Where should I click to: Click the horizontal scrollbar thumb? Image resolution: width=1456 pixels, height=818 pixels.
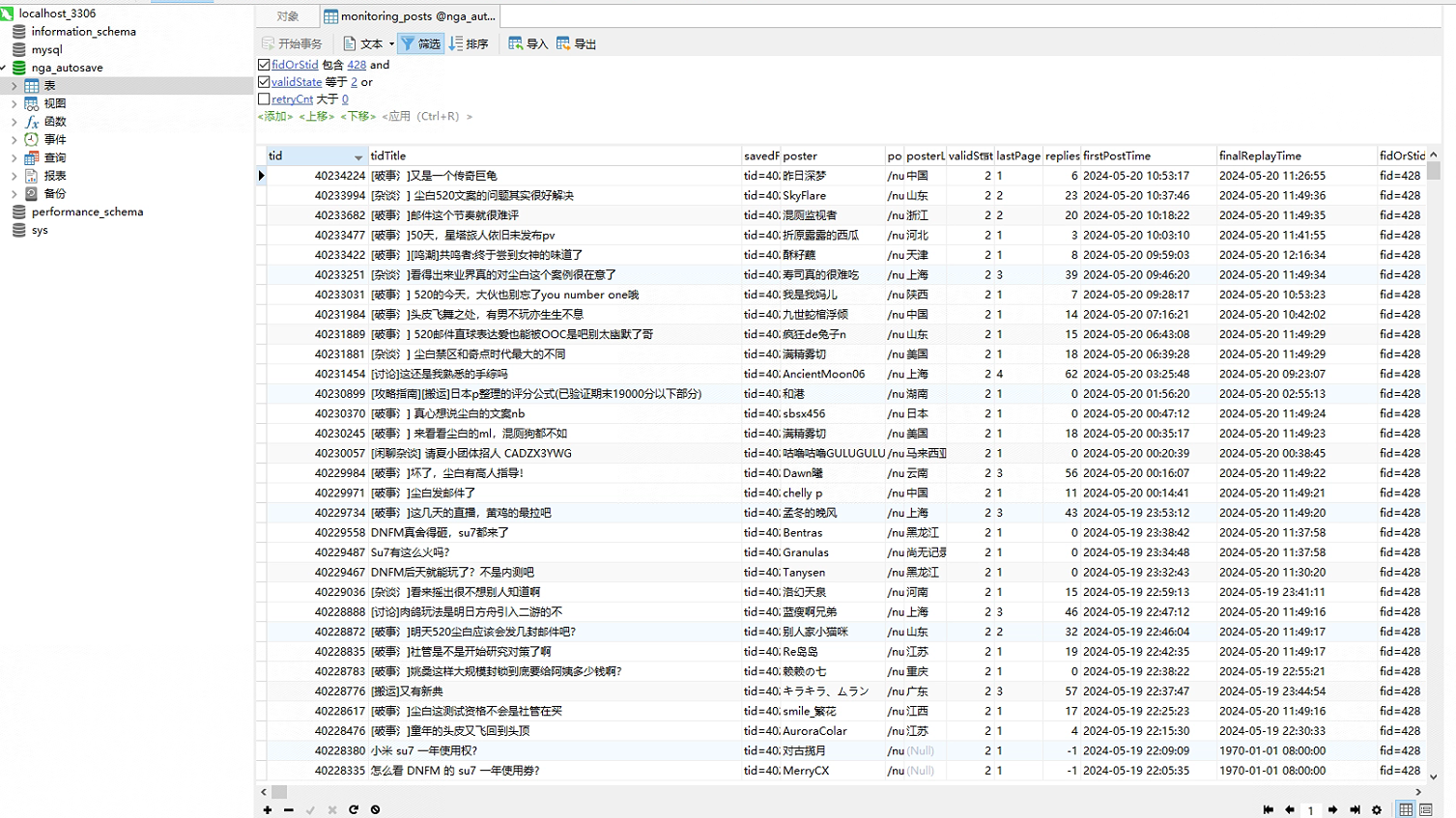pyautogui.click(x=279, y=791)
